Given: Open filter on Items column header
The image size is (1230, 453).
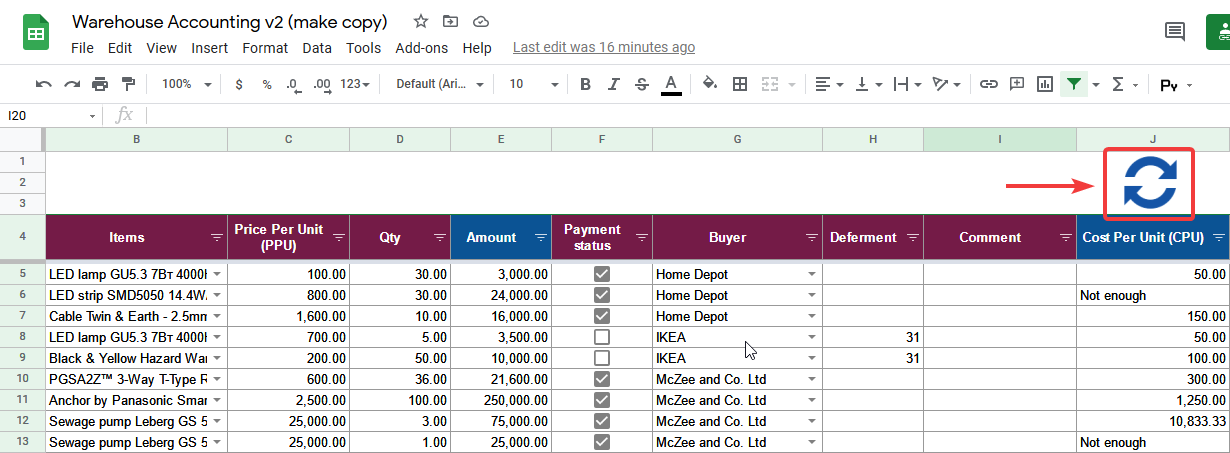Looking at the screenshot, I should coord(217,238).
